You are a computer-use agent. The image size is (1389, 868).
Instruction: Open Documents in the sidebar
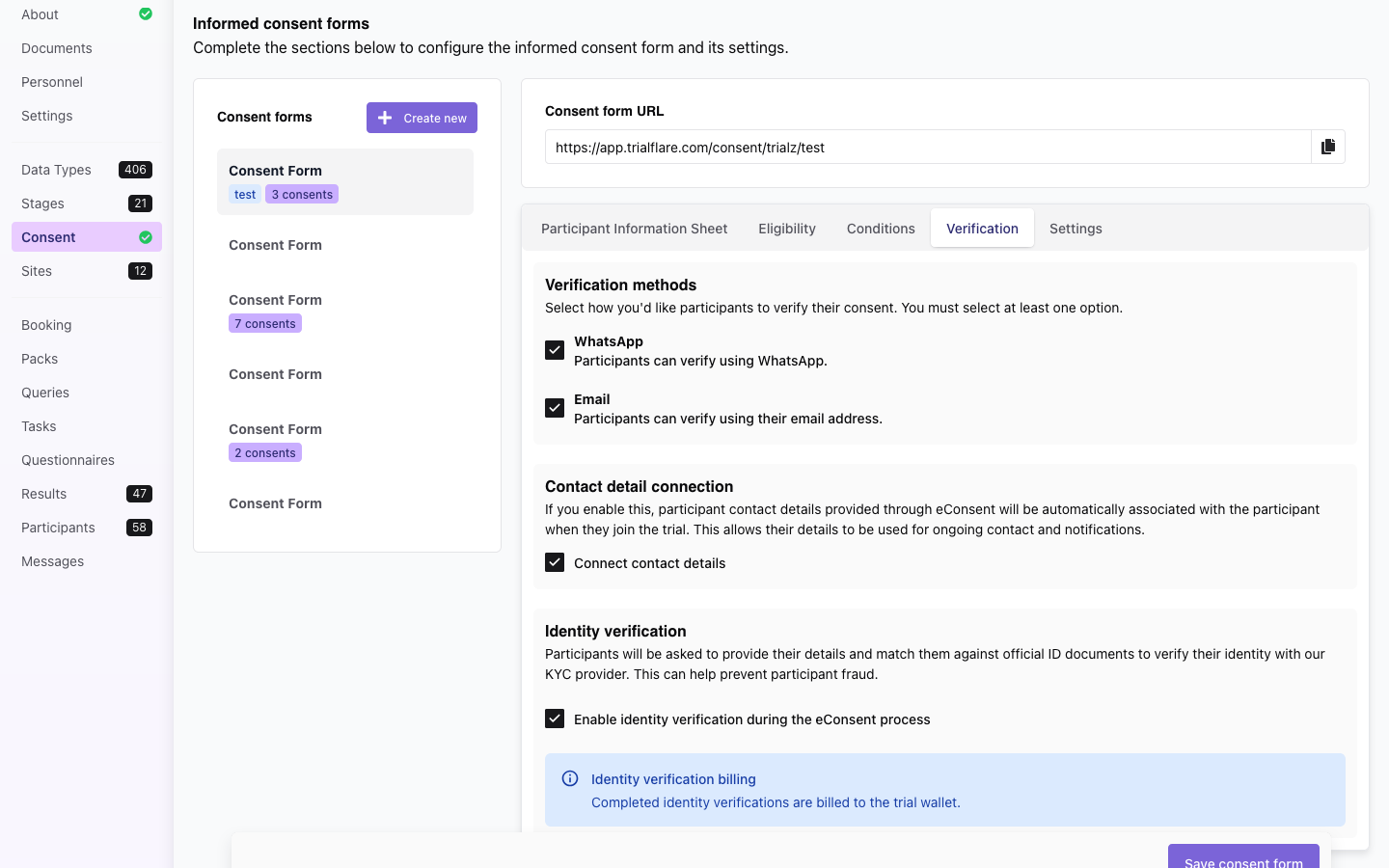tap(87, 48)
